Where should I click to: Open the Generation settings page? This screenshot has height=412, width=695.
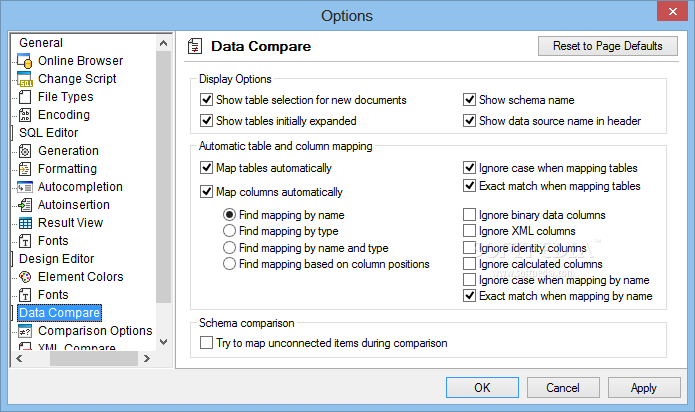pos(68,151)
